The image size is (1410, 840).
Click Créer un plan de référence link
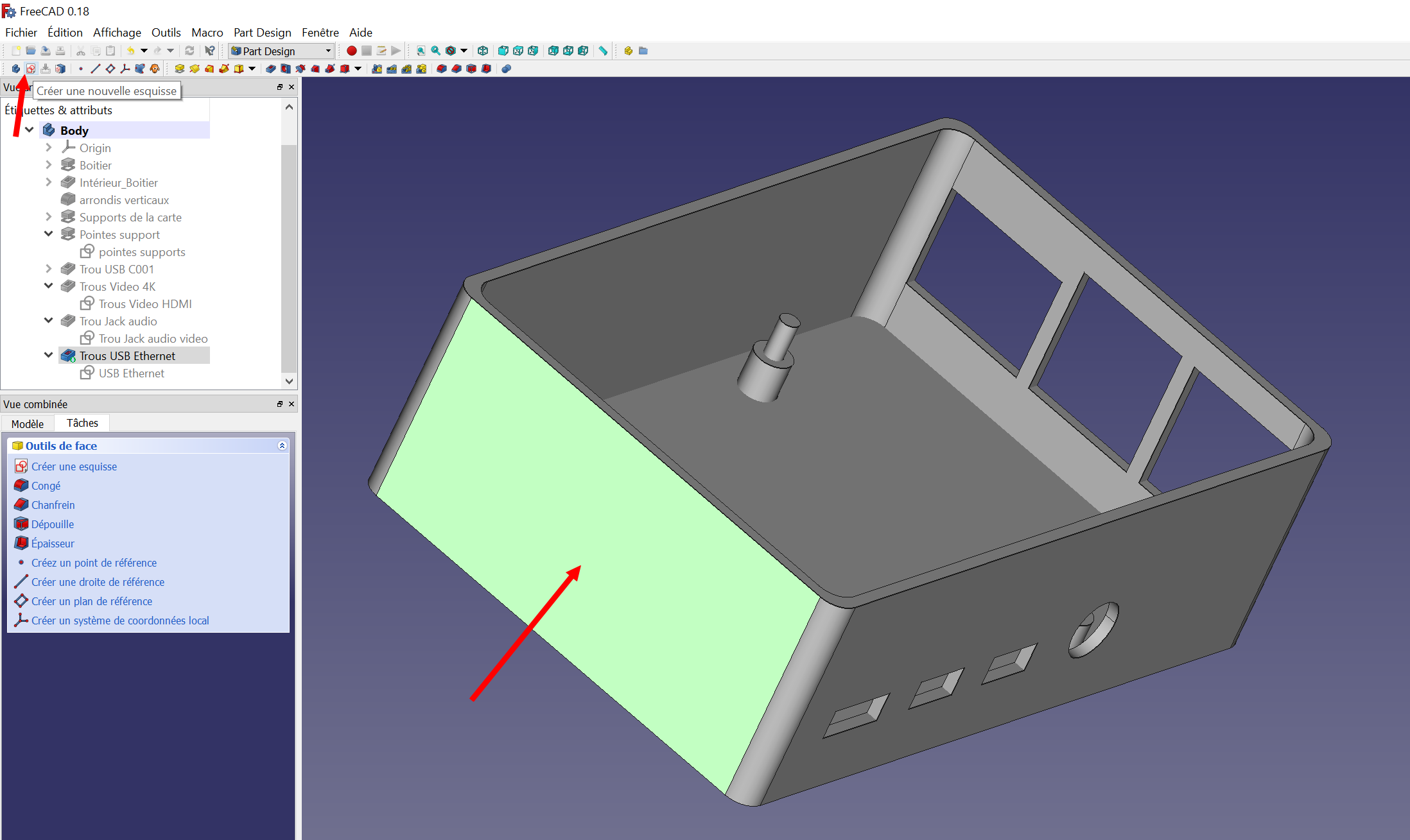click(92, 601)
